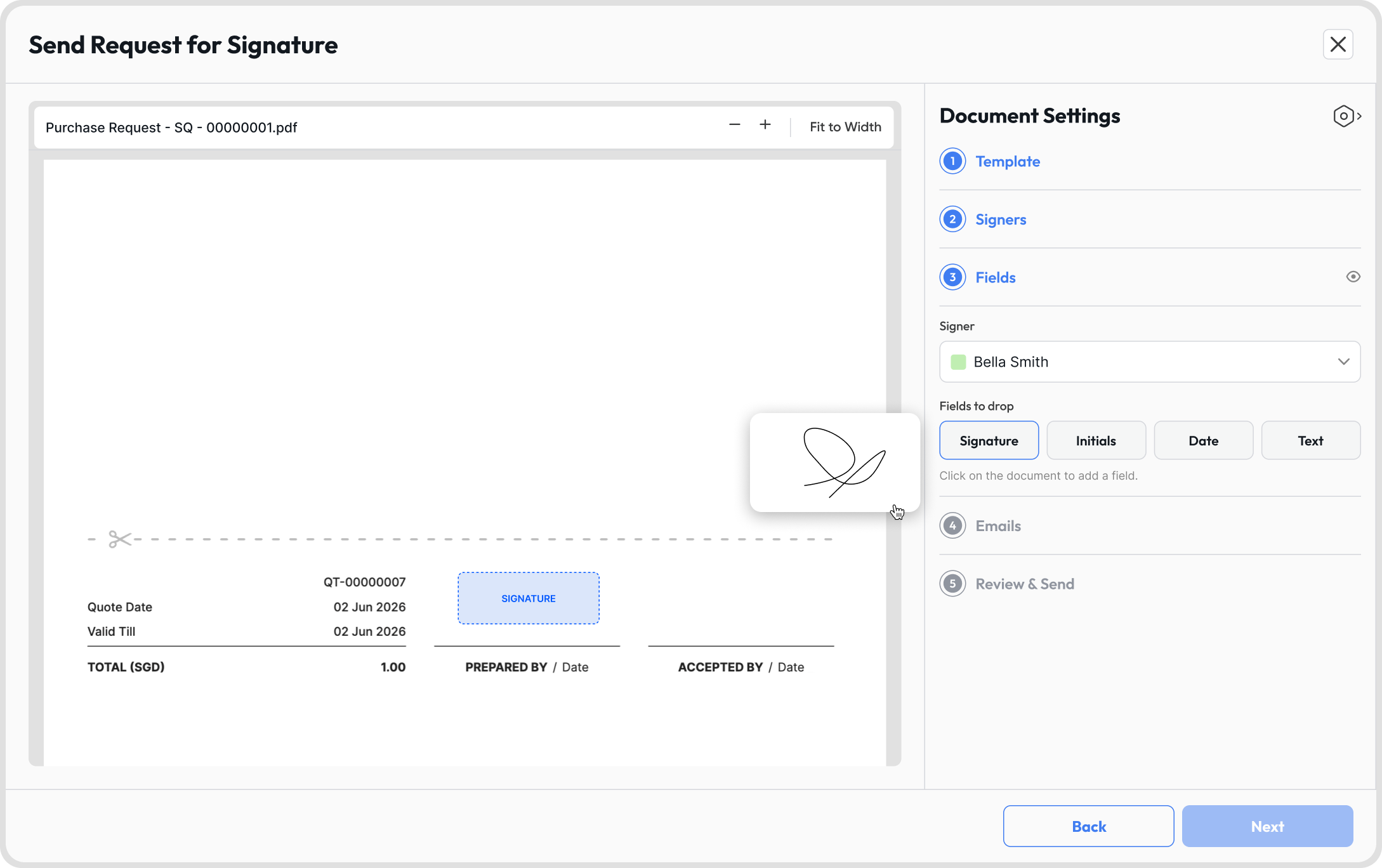The image size is (1382, 868).
Task: Zoom in the PDF with plus icon
Action: click(765, 125)
